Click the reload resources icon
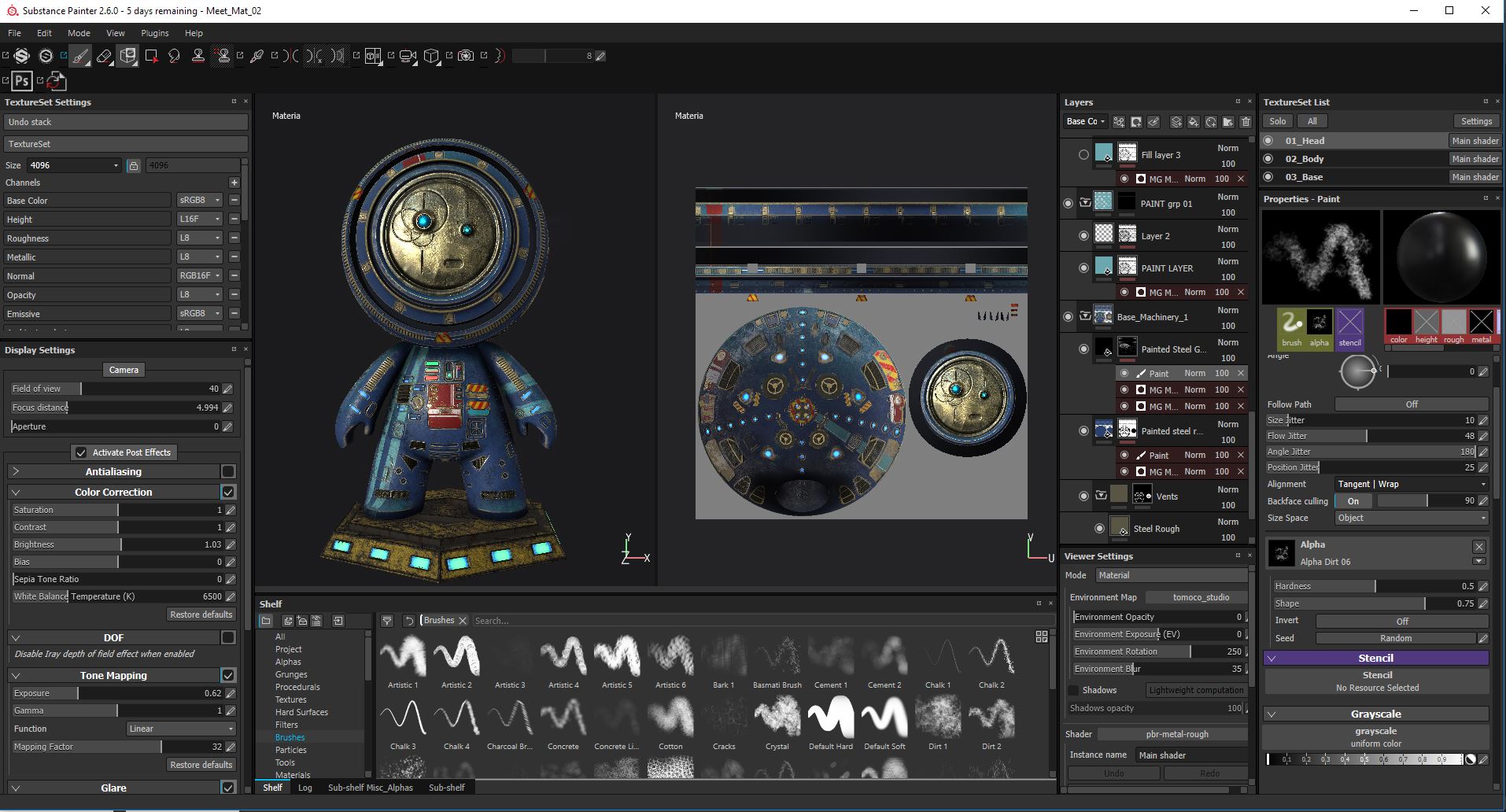Screen dimensions: 1506x812 click(56, 80)
